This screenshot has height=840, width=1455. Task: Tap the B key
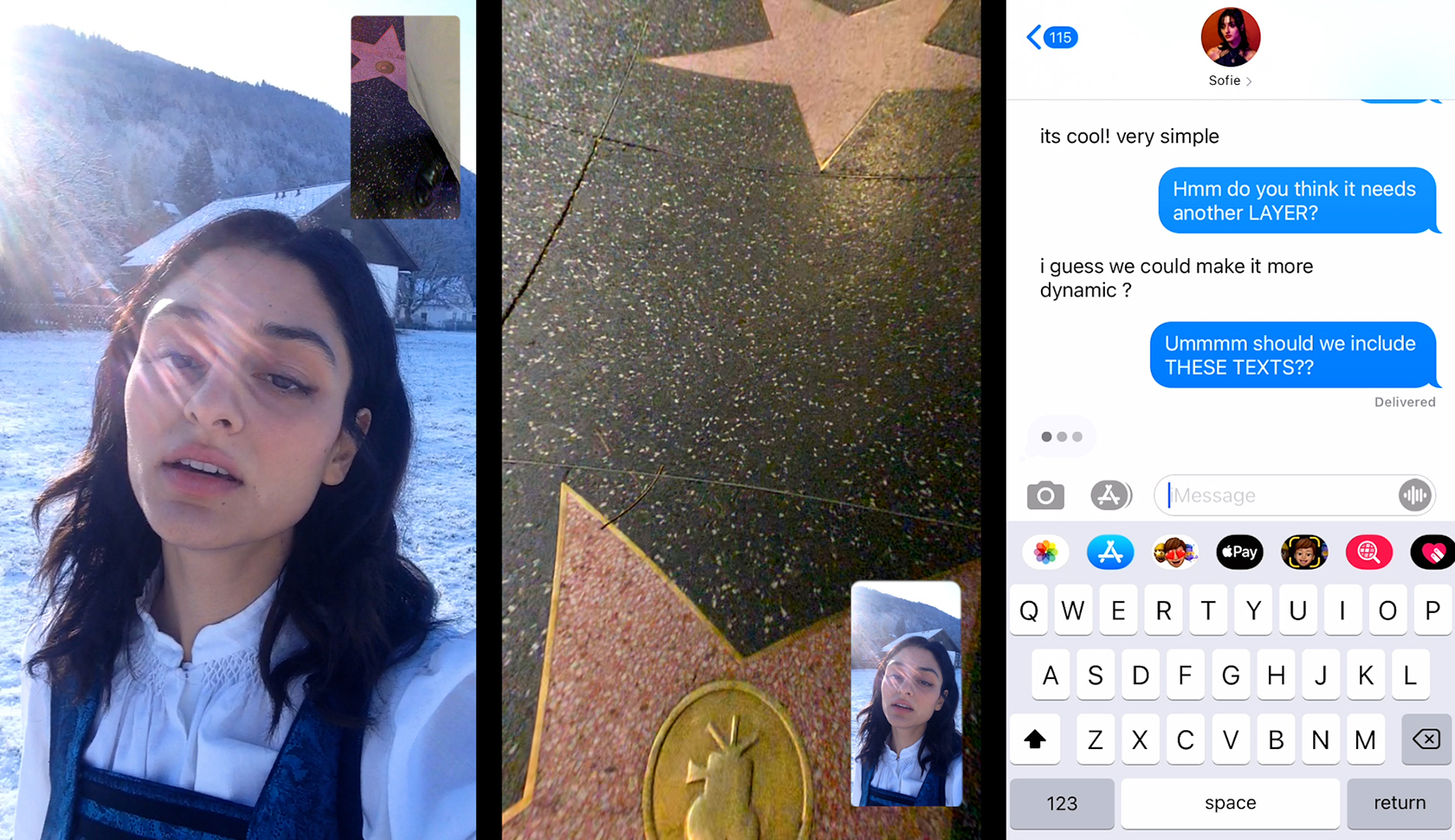(x=1276, y=740)
